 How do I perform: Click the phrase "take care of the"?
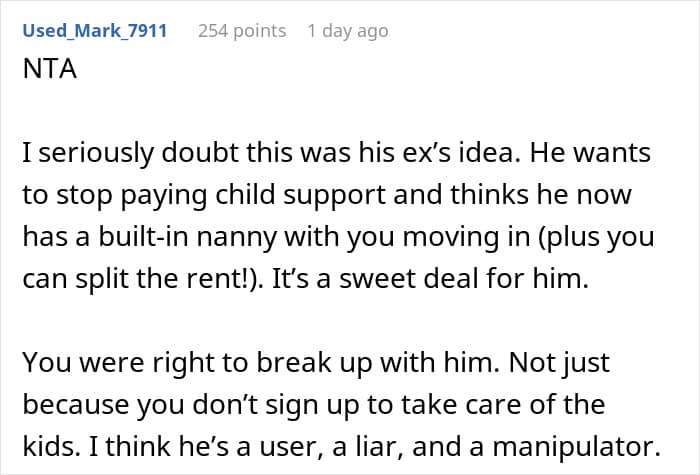click(x=503, y=404)
